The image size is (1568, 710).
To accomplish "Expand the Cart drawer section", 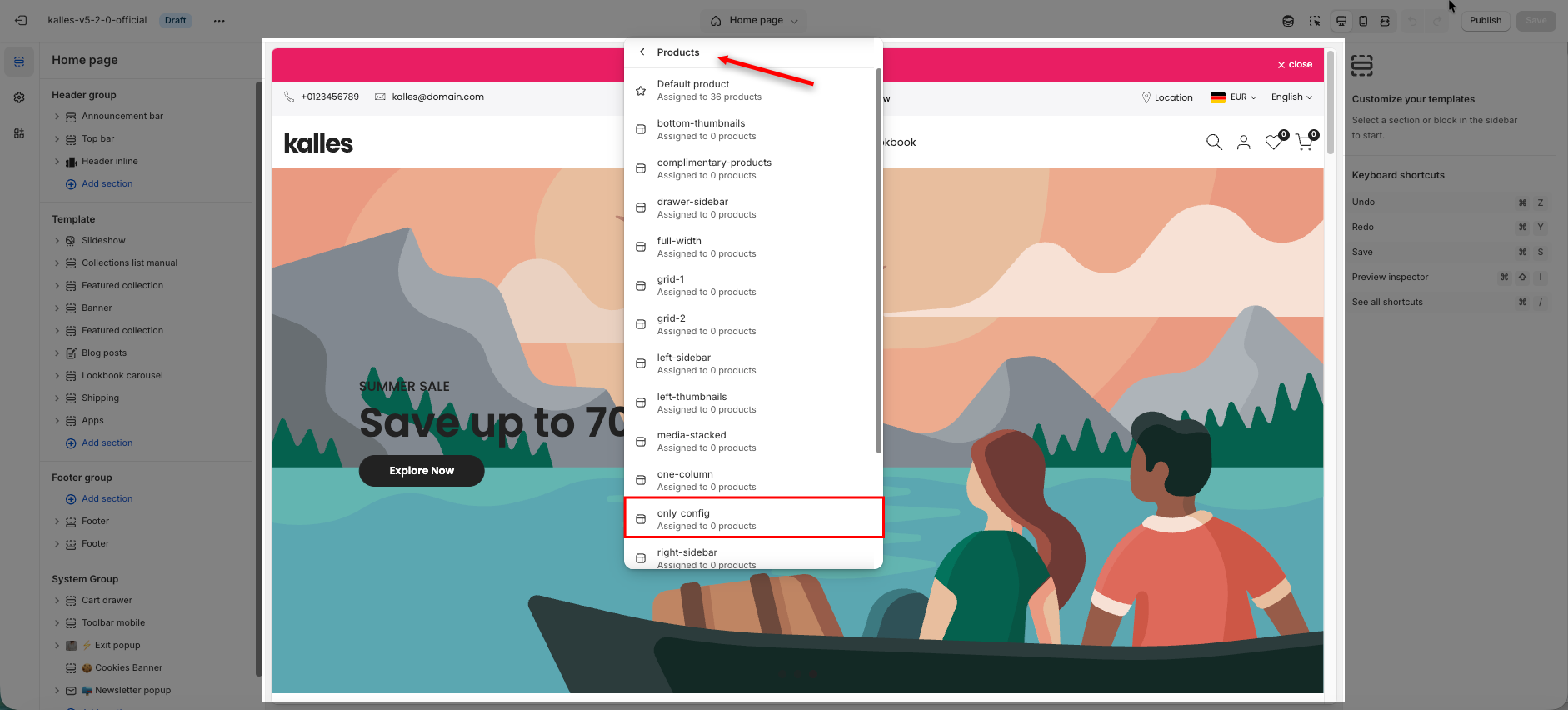I will [57, 601].
